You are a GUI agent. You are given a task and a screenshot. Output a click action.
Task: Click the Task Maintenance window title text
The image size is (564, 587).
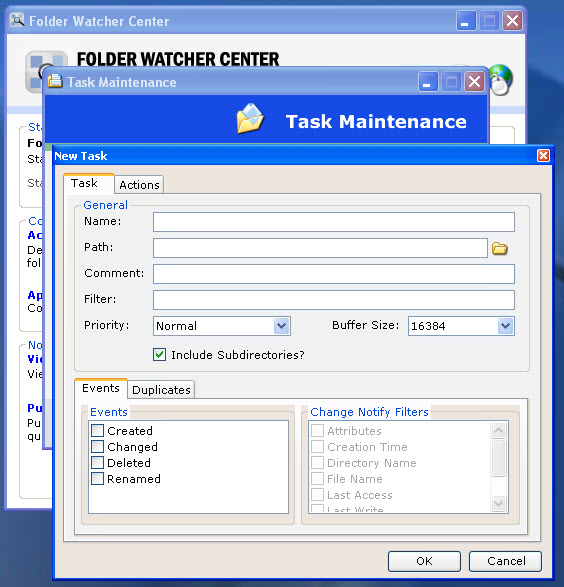pyautogui.click(x=122, y=82)
